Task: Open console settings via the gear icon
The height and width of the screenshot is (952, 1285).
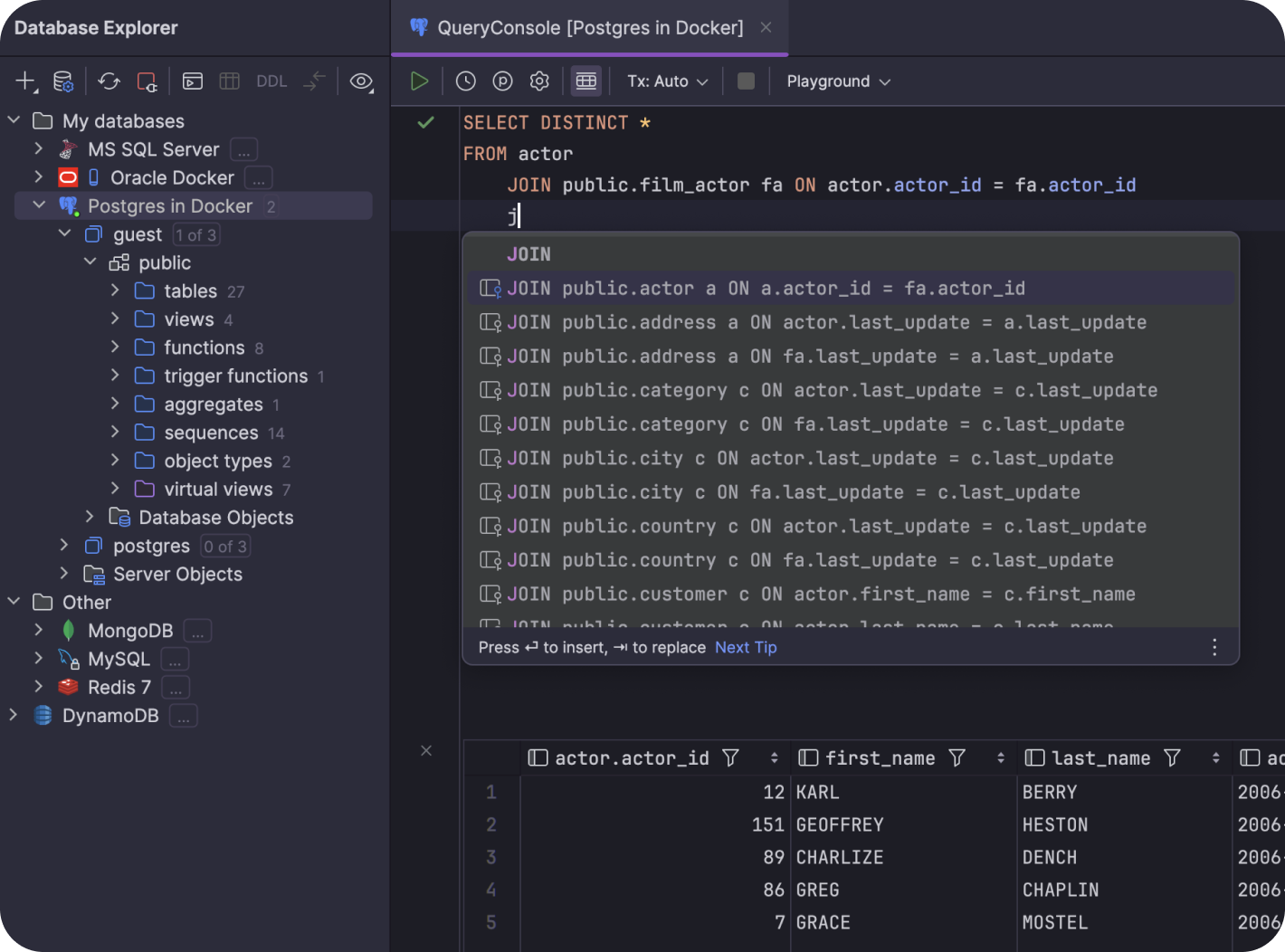Action: pyautogui.click(x=538, y=81)
